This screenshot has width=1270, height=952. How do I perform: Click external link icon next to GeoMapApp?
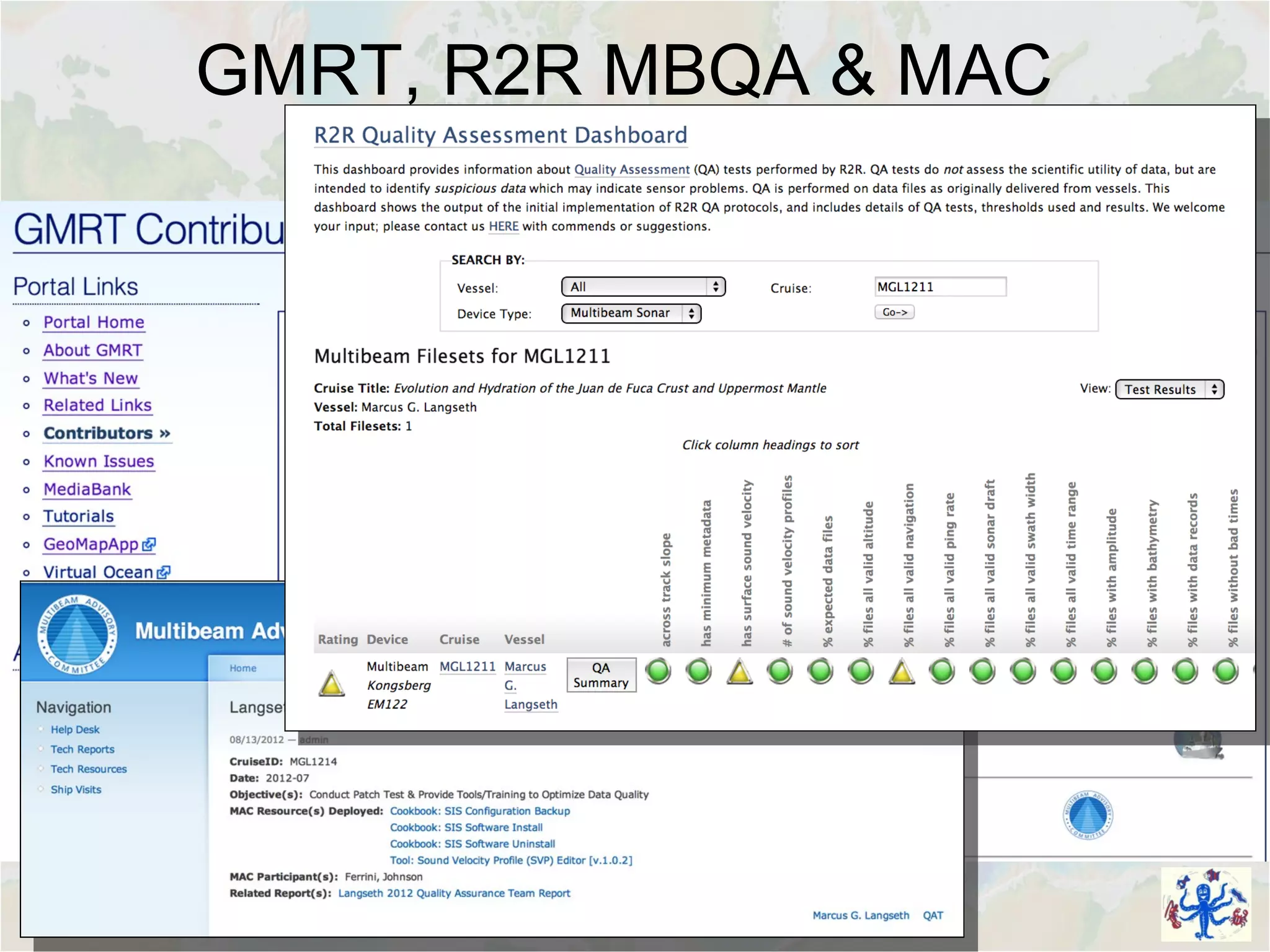pyautogui.click(x=149, y=544)
